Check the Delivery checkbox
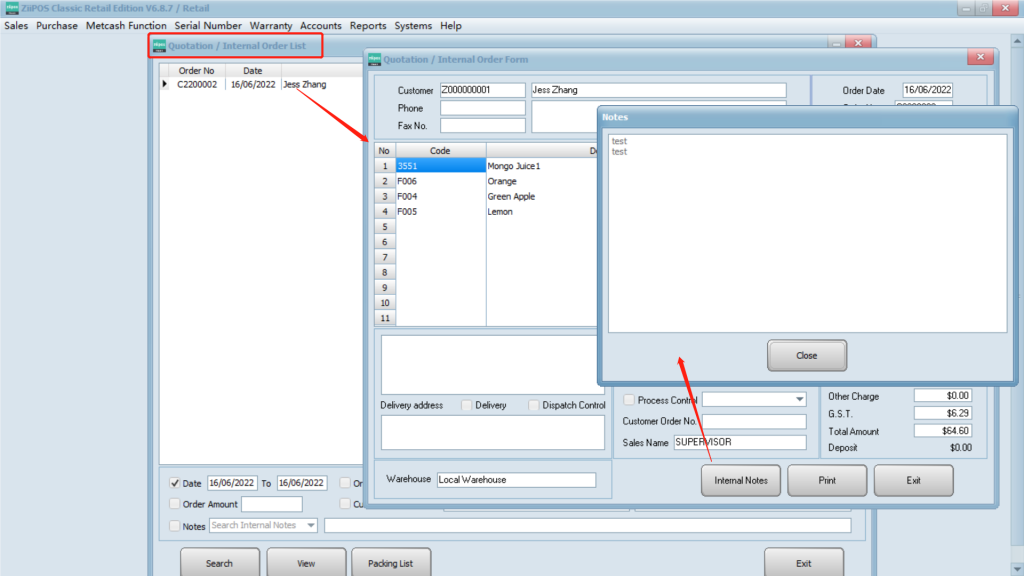 click(x=467, y=405)
